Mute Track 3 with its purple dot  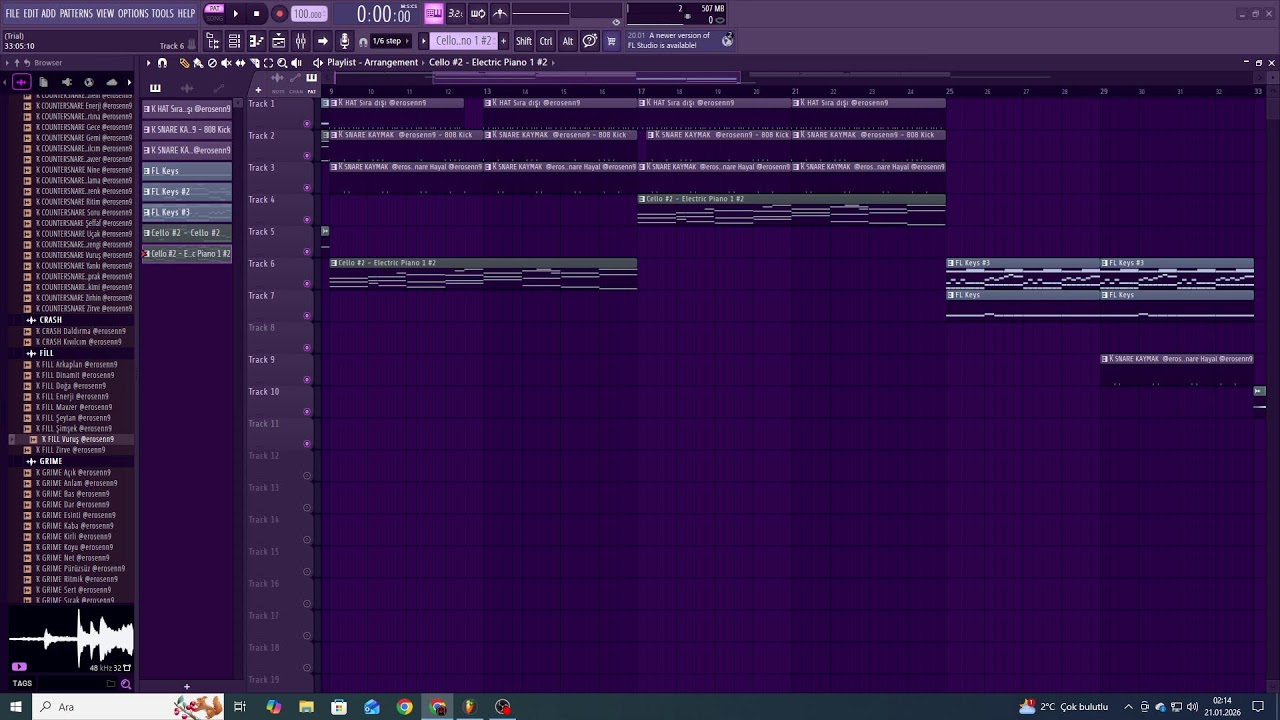pyautogui.click(x=307, y=188)
